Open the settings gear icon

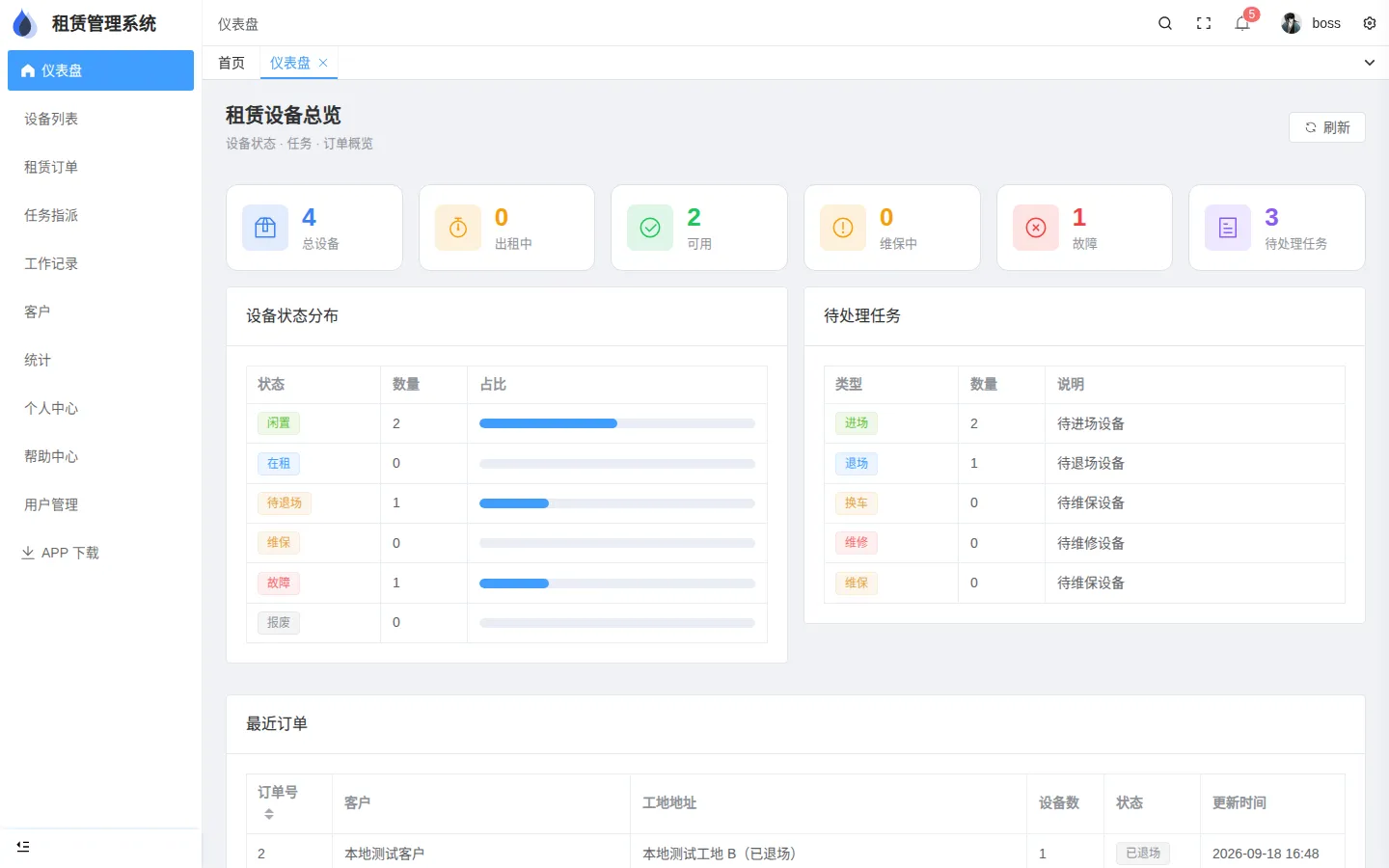[1370, 23]
